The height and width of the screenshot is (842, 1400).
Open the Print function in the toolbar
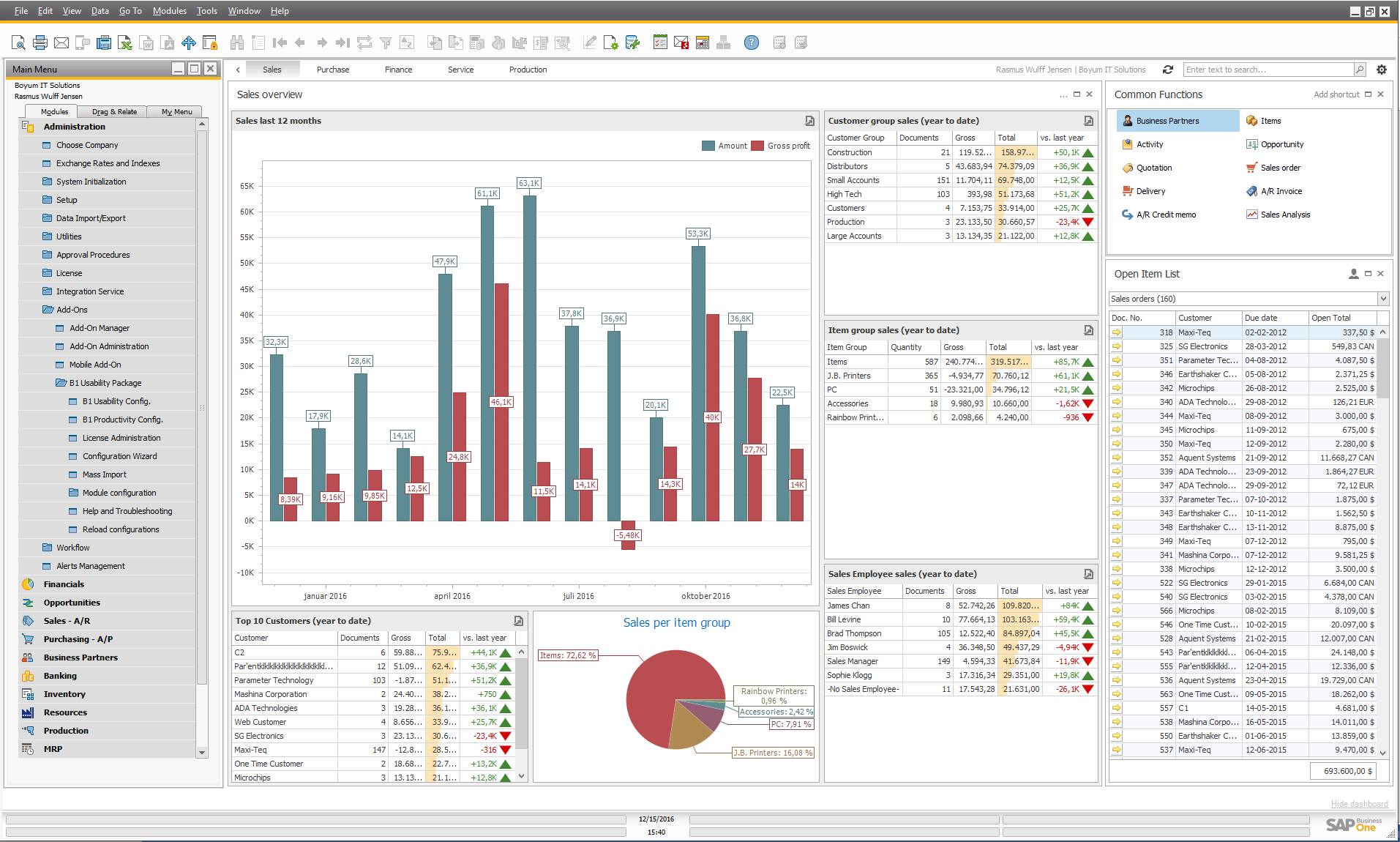coord(40,42)
